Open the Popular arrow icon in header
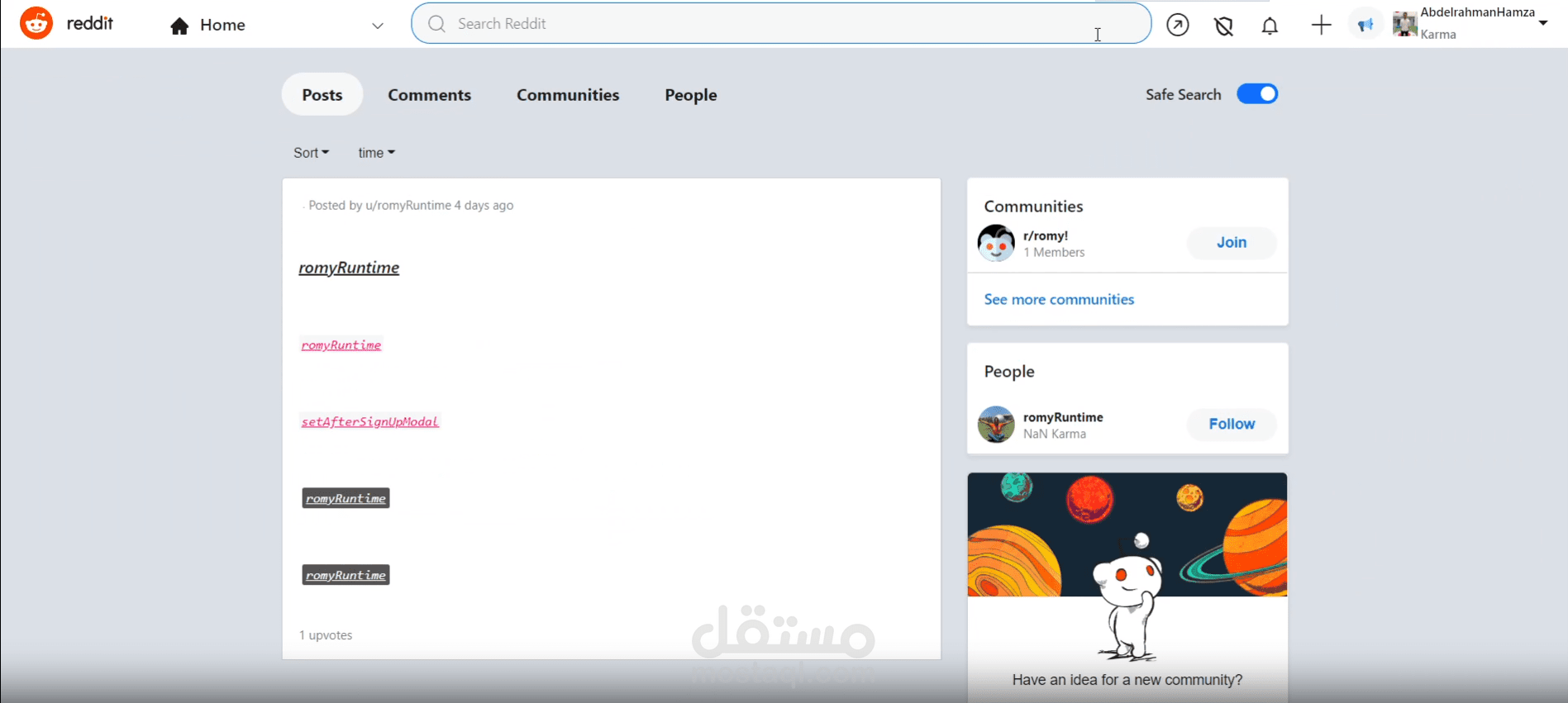1568x703 pixels. coord(1178,25)
